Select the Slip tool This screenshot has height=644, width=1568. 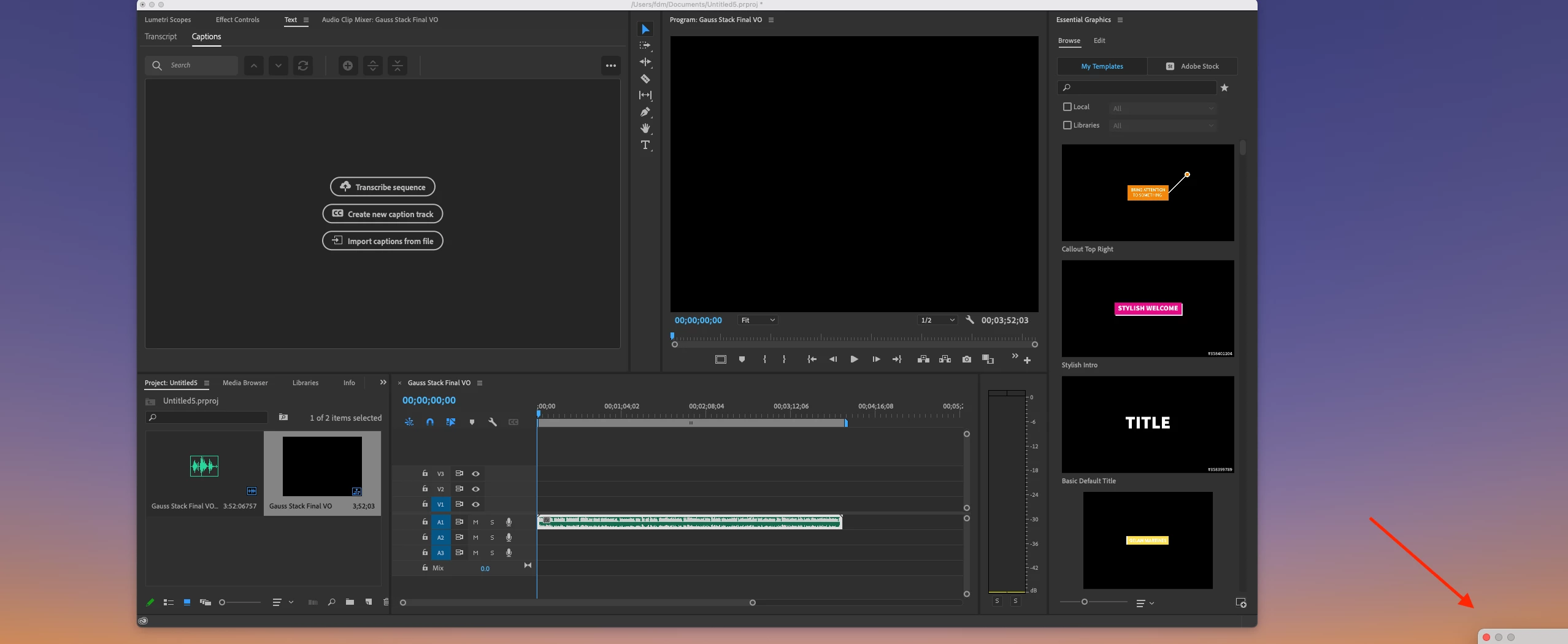[645, 95]
